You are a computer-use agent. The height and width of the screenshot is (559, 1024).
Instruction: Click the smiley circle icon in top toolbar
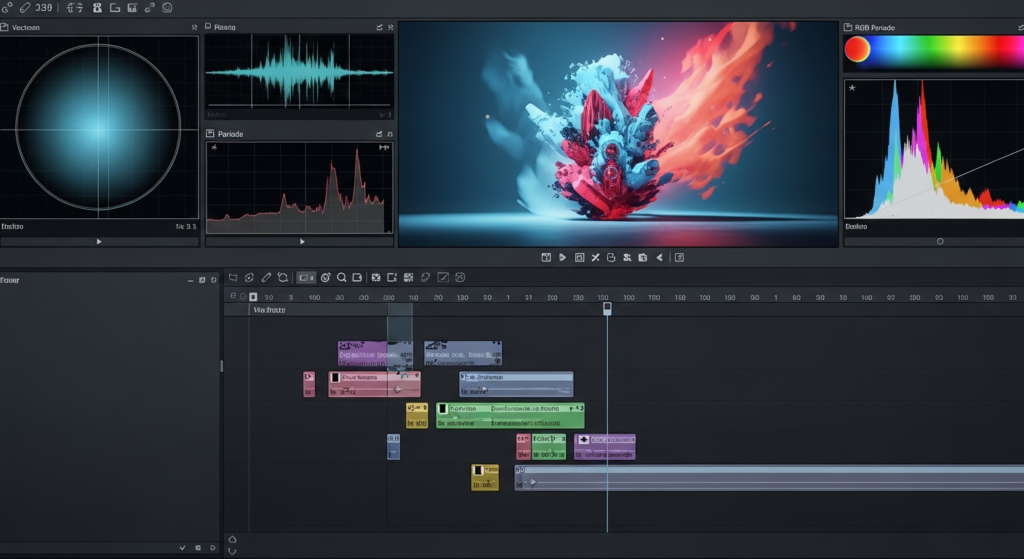click(166, 8)
